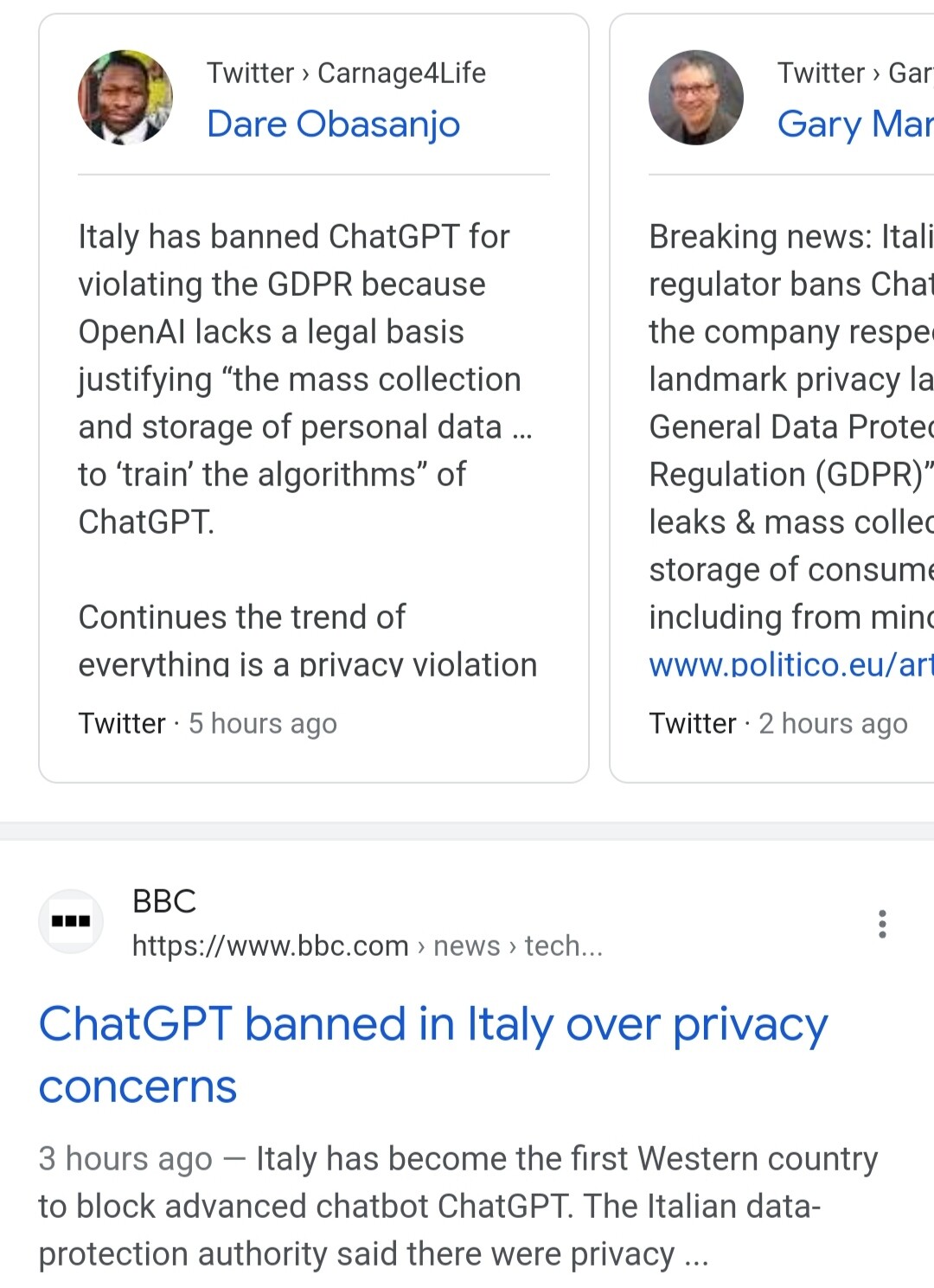Tap the BBC source name label

pyautogui.click(x=164, y=901)
